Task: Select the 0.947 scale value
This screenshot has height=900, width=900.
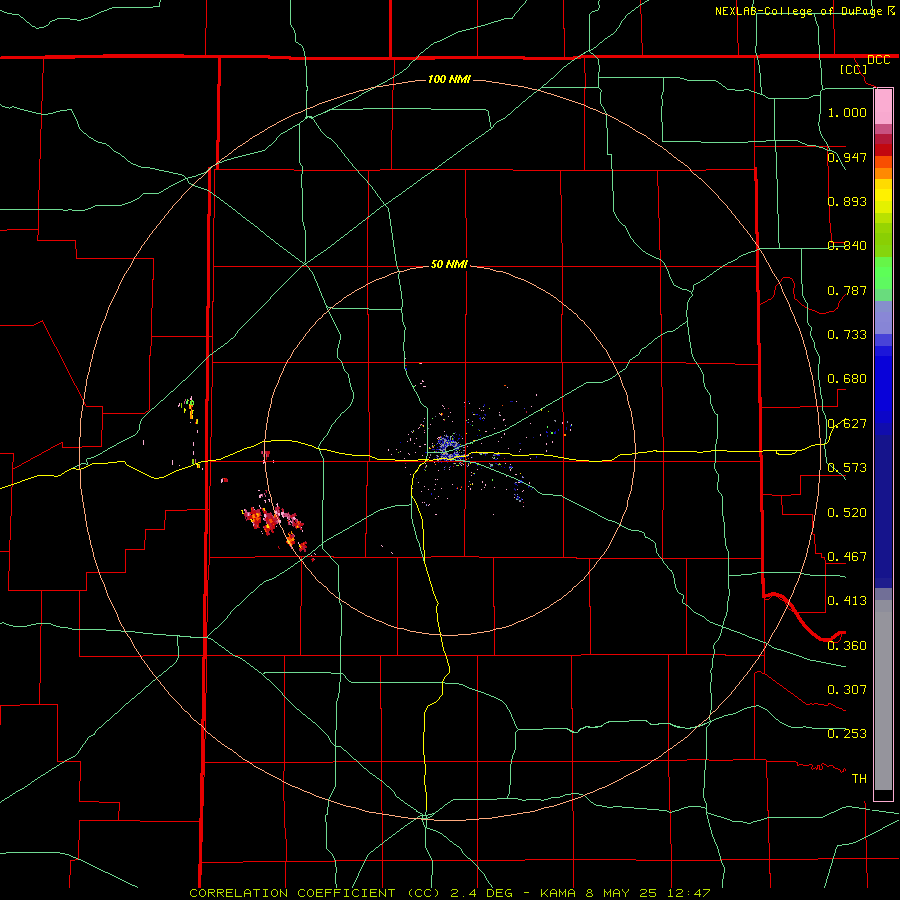Action: 847,157
